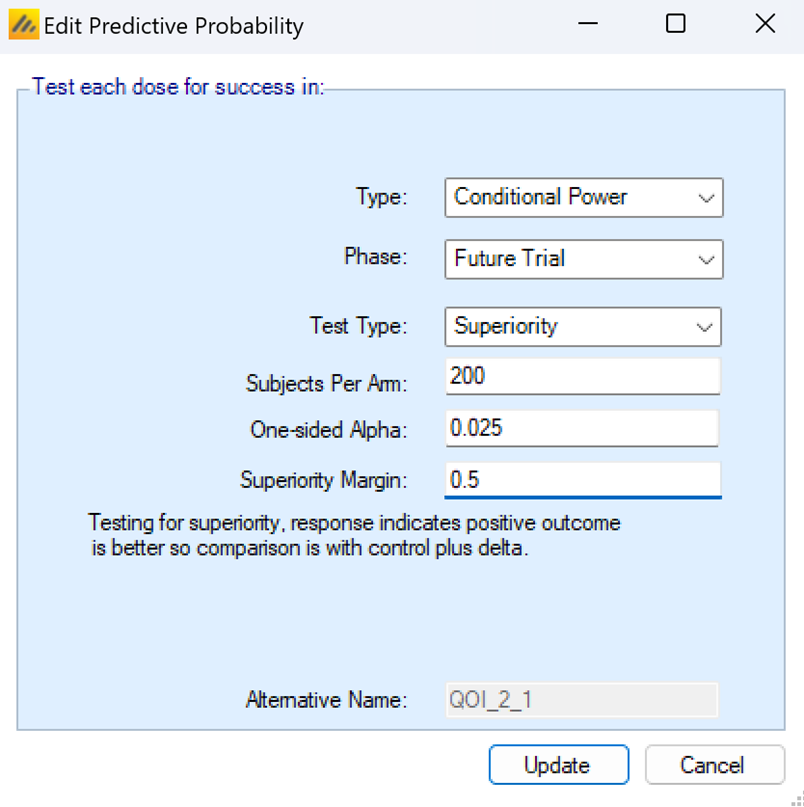
Task: Click the disabled Alternative Name field
Action: [581, 700]
